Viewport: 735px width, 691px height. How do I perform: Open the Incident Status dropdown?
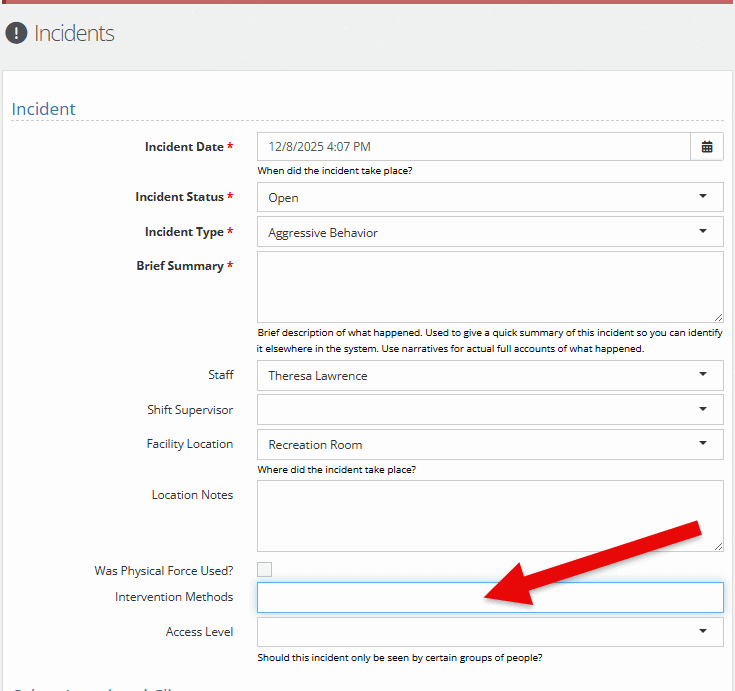489,197
